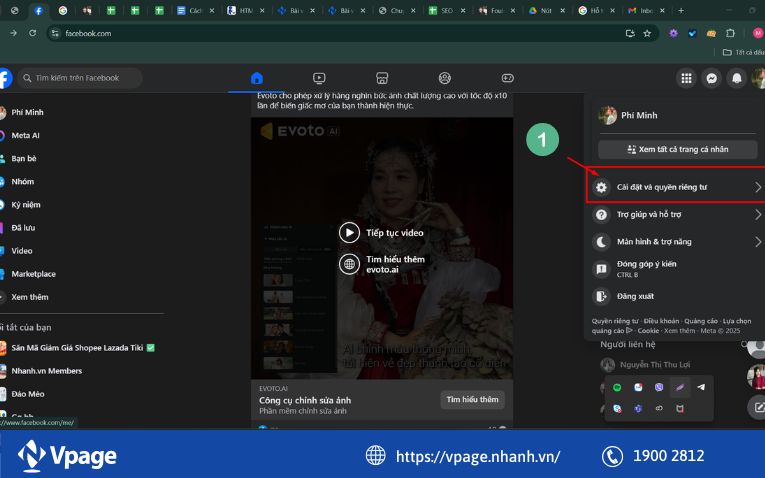Image resolution: width=765 pixels, height=478 pixels.
Task: Expand Màn hình & trợ năng chevron
Action: coord(758,242)
